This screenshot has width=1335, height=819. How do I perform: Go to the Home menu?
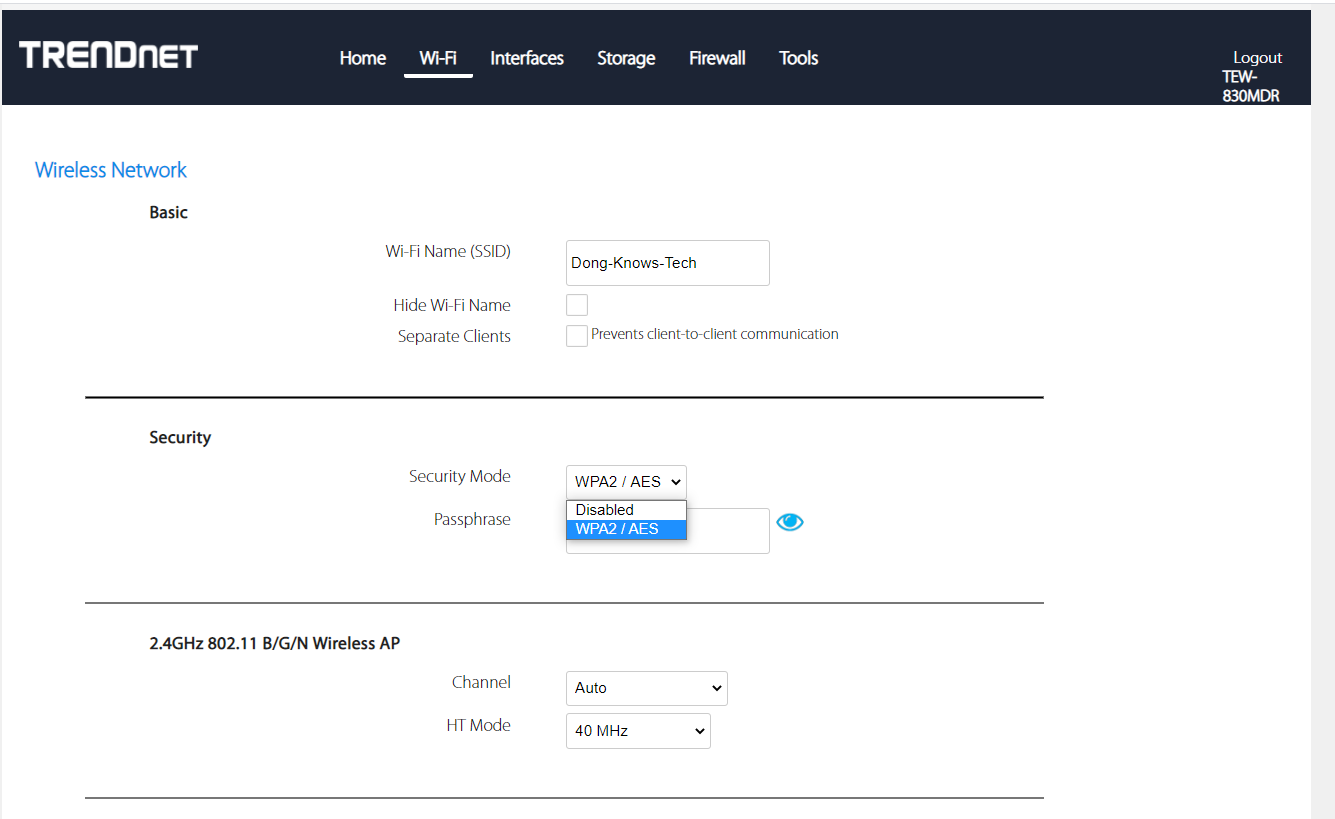(362, 58)
